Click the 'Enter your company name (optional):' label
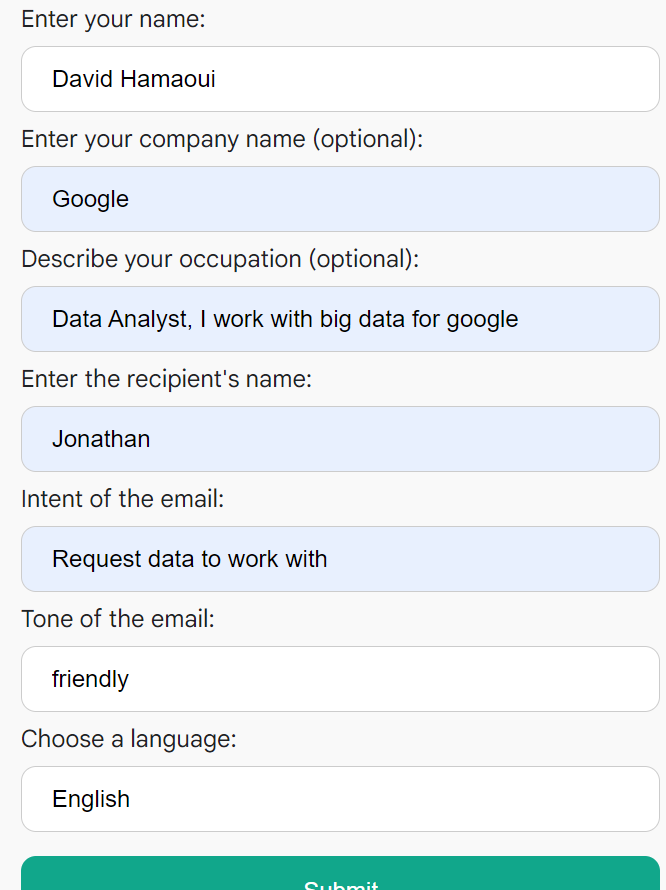Viewport: 666px width, 890px height. [222, 139]
